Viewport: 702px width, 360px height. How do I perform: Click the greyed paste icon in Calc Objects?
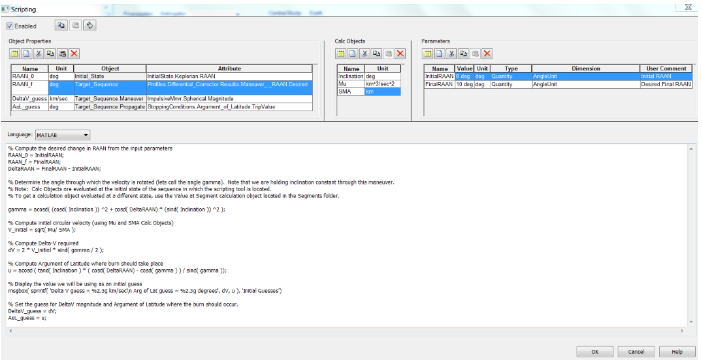coord(389,54)
